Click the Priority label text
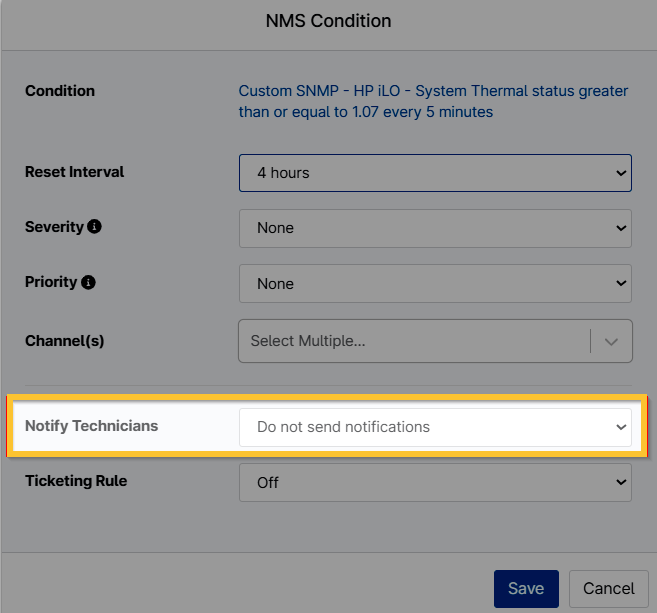 point(51,282)
